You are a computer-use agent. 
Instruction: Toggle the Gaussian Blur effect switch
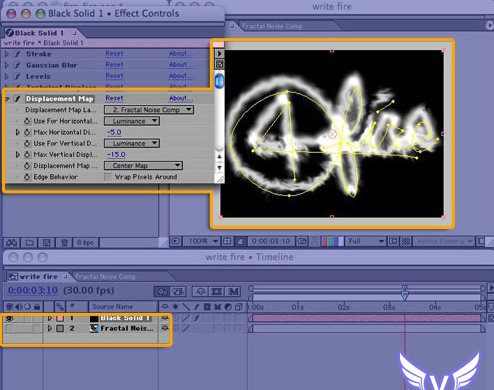[x=17, y=65]
